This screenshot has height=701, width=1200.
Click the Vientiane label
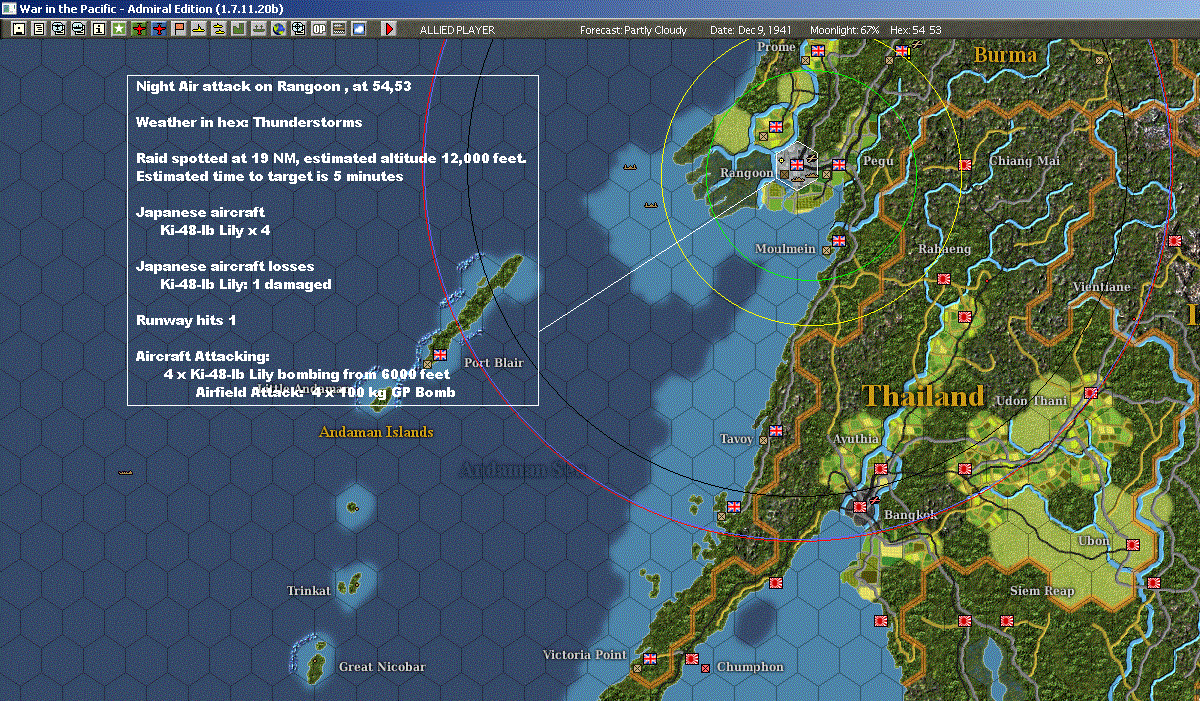click(1101, 287)
